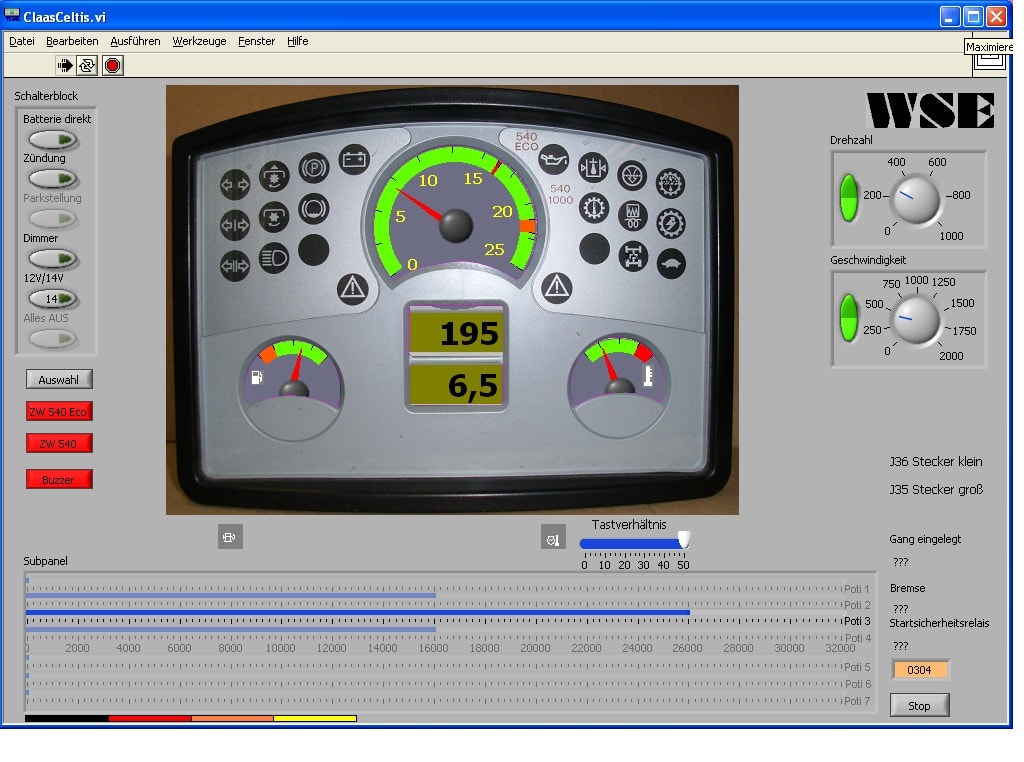Click the headlight high beam lamp
The width and height of the screenshot is (1024, 762).
[x=274, y=258]
